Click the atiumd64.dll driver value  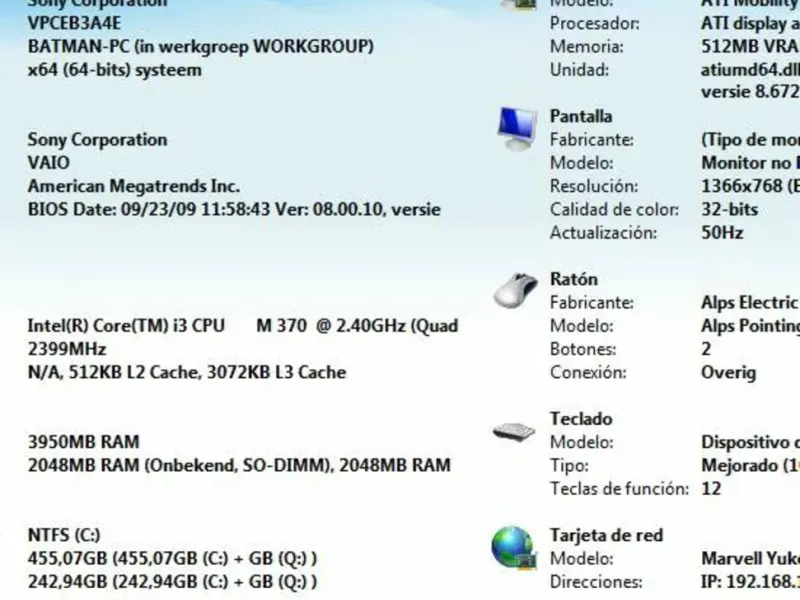coord(751,70)
